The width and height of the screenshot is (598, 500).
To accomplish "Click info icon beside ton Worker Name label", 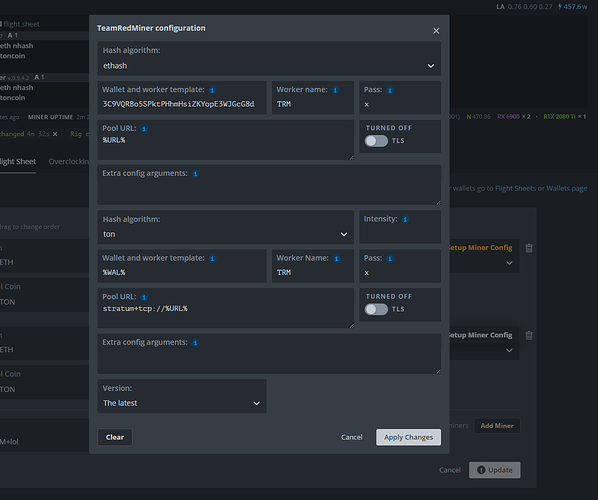I will click(336, 259).
